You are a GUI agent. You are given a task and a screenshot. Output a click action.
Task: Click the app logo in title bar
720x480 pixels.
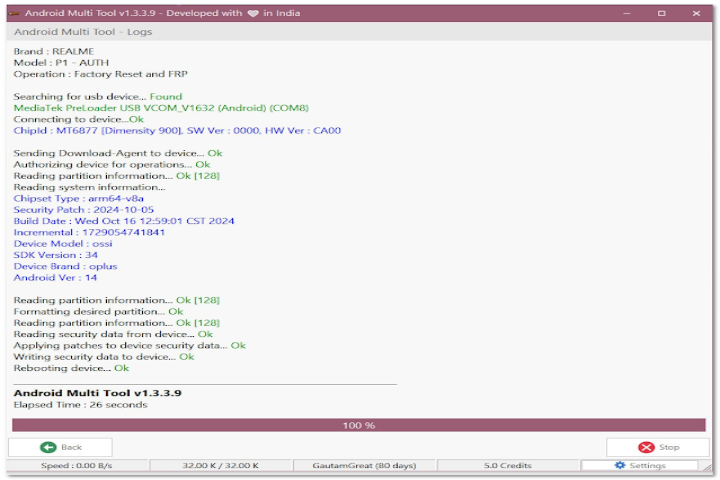tap(13, 14)
